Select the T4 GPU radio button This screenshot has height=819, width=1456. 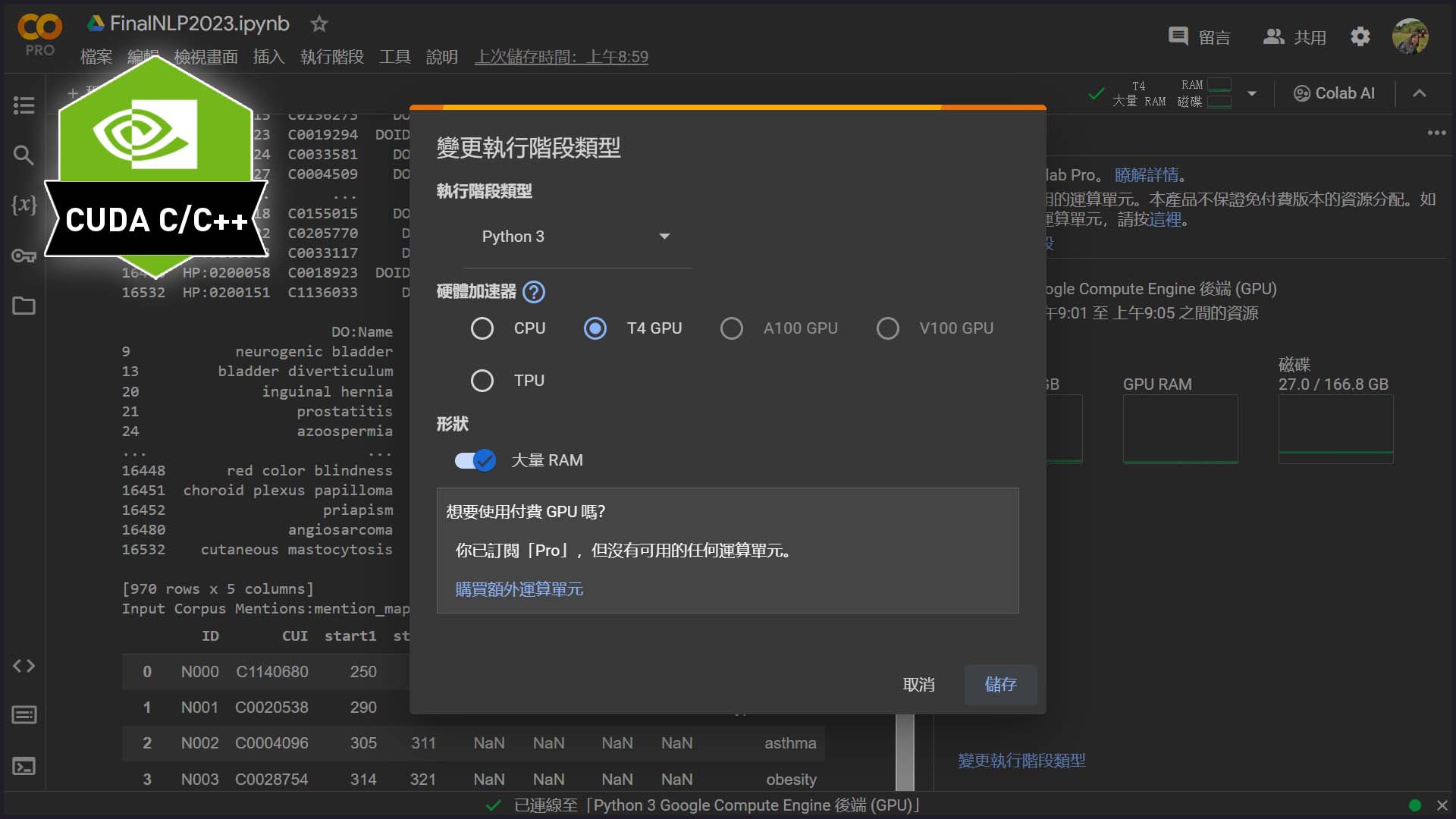click(595, 328)
